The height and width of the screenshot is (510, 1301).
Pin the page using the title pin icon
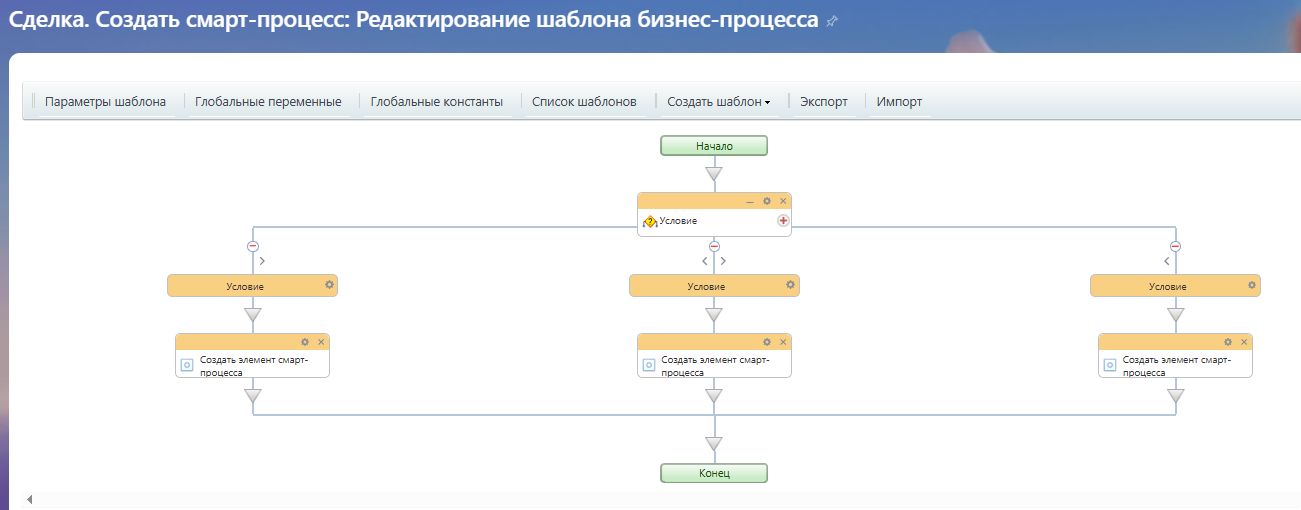click(832, 21)
